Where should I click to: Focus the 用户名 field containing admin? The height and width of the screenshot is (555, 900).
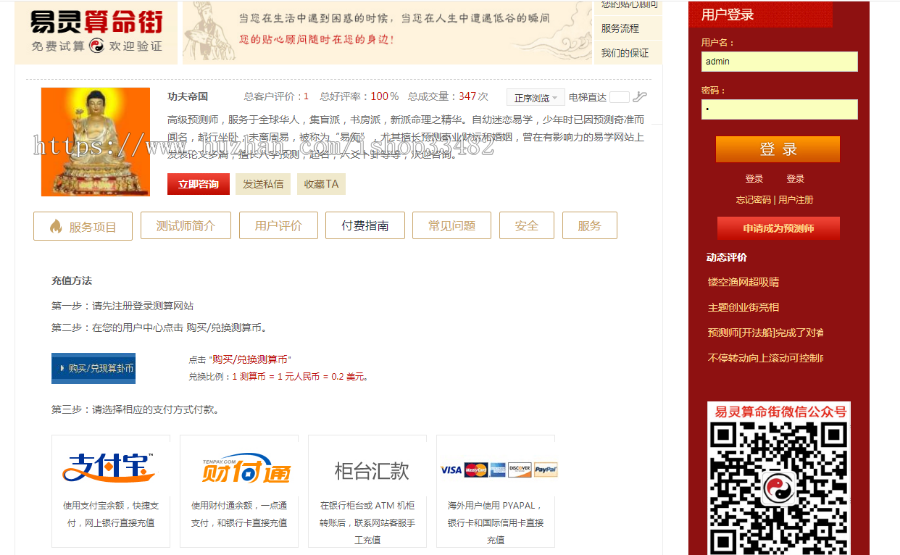tap(779, 62)
